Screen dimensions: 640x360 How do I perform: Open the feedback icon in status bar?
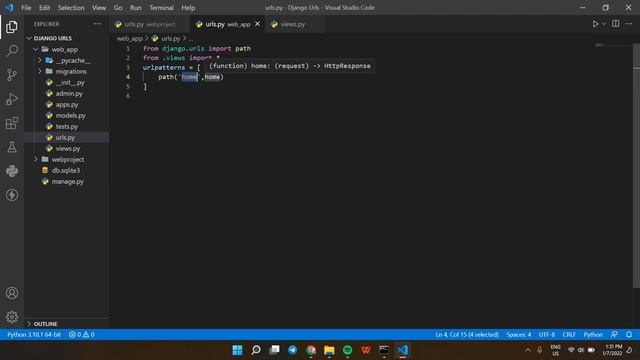click(614, 334)
